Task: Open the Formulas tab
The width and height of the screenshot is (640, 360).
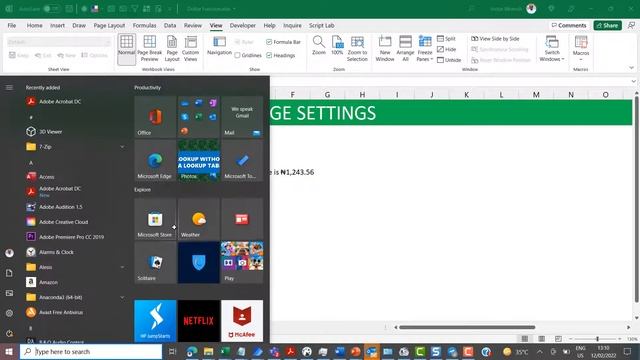Action: [144, 25]
